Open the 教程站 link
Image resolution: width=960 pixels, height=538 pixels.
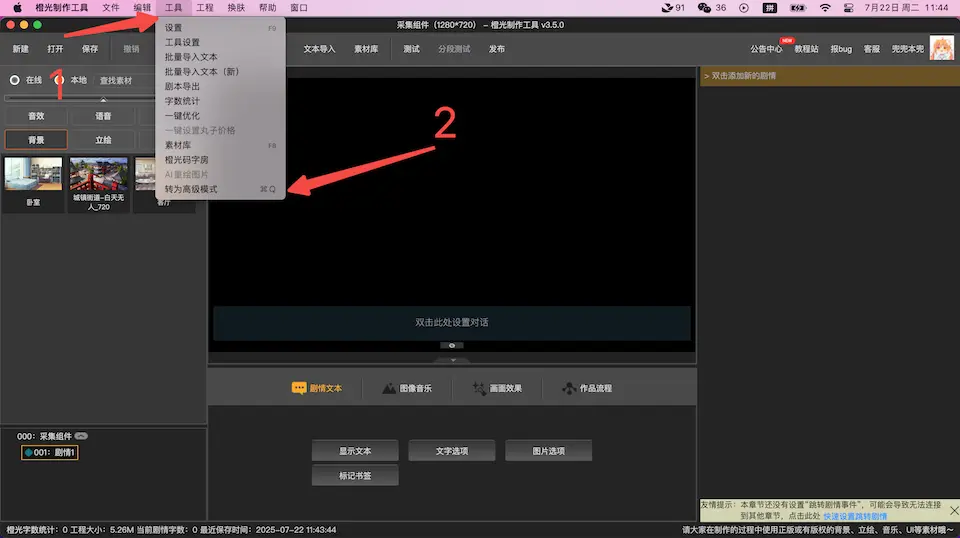point(806,49)
